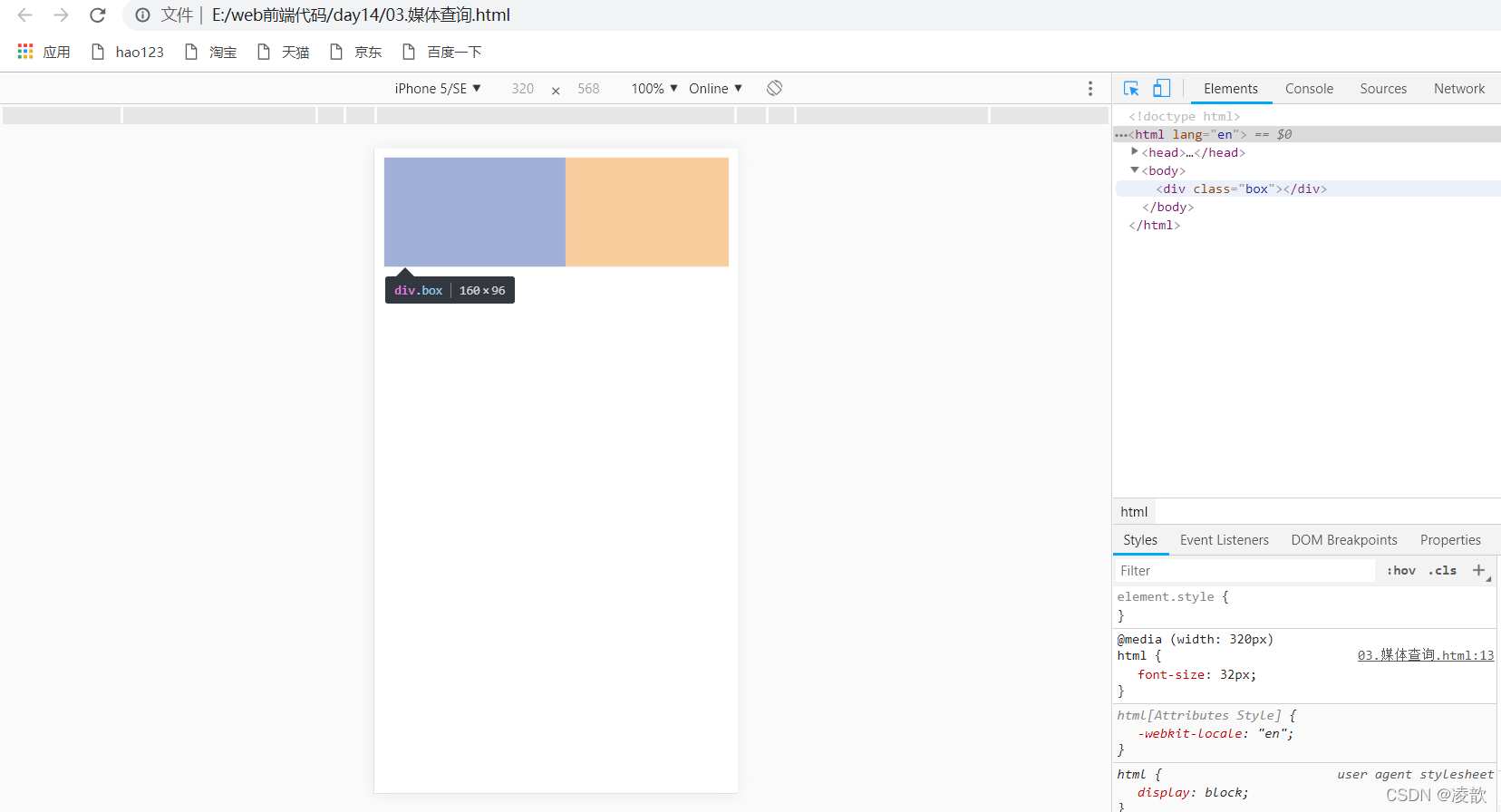Viewport: 1501px width, 812px height.
Task: Open the 京东 bookmark
Action: coord(355,52)
